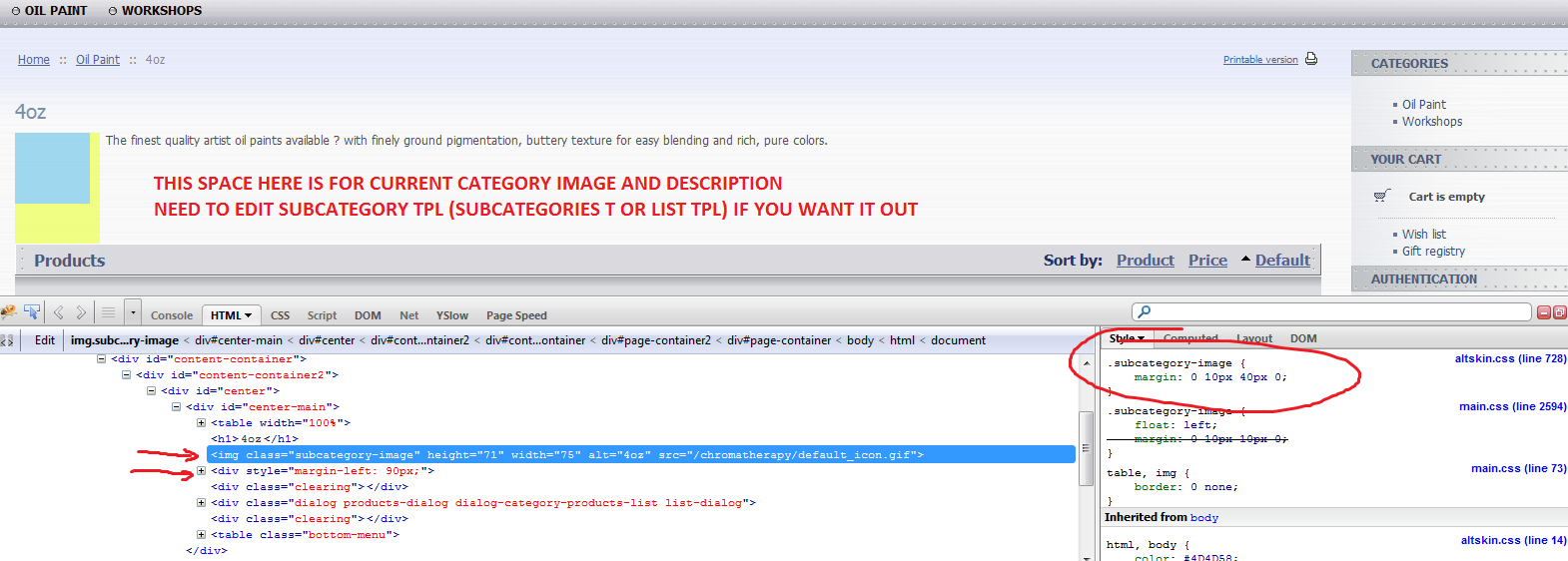
Task: Select html in the breadcrumb path
Action: point(902,340)
